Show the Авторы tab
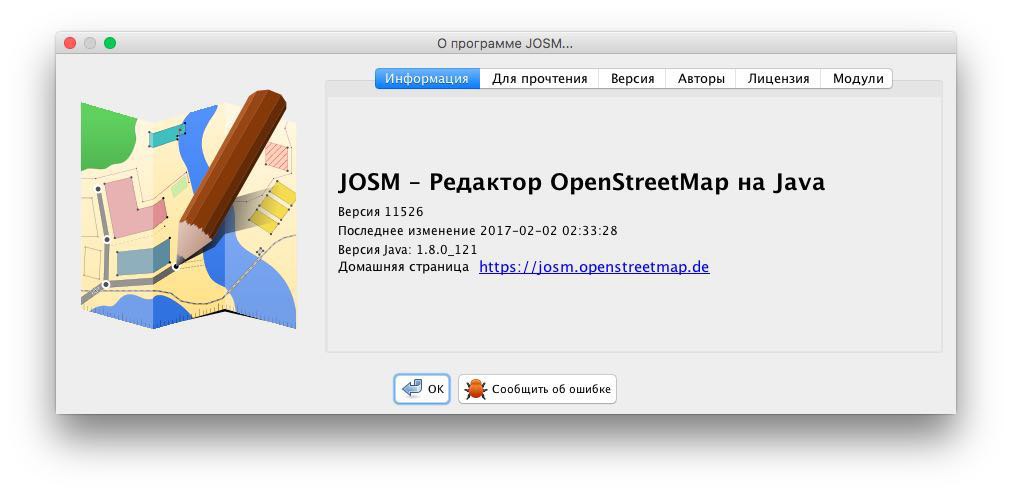This screenshot has height=494, width=1012. [701, 79]
